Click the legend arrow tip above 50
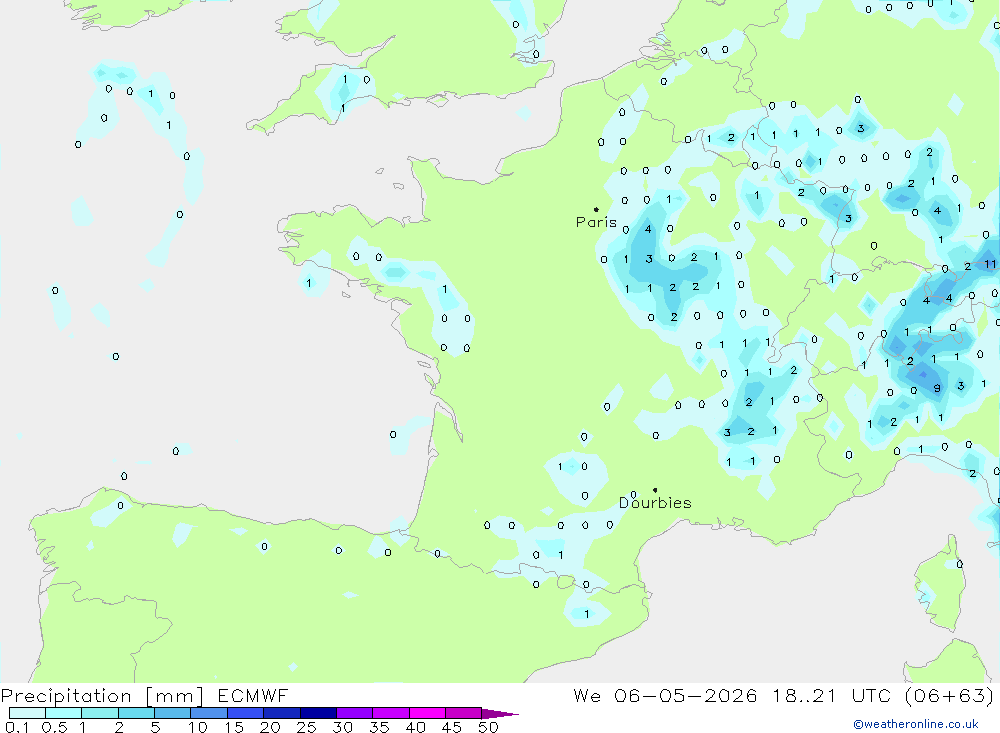This screenshot has width=1000, height=733. pyautogui.click(x=501, y=713)
